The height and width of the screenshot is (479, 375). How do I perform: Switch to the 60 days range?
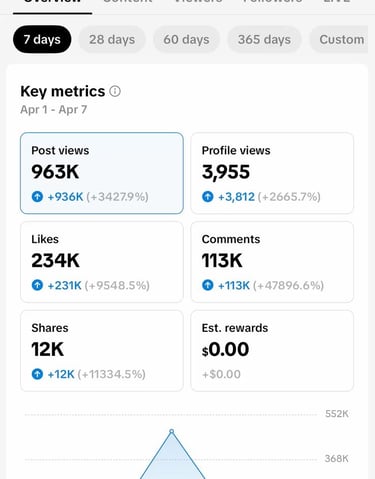pyautogui.click(x=186, y=39)
